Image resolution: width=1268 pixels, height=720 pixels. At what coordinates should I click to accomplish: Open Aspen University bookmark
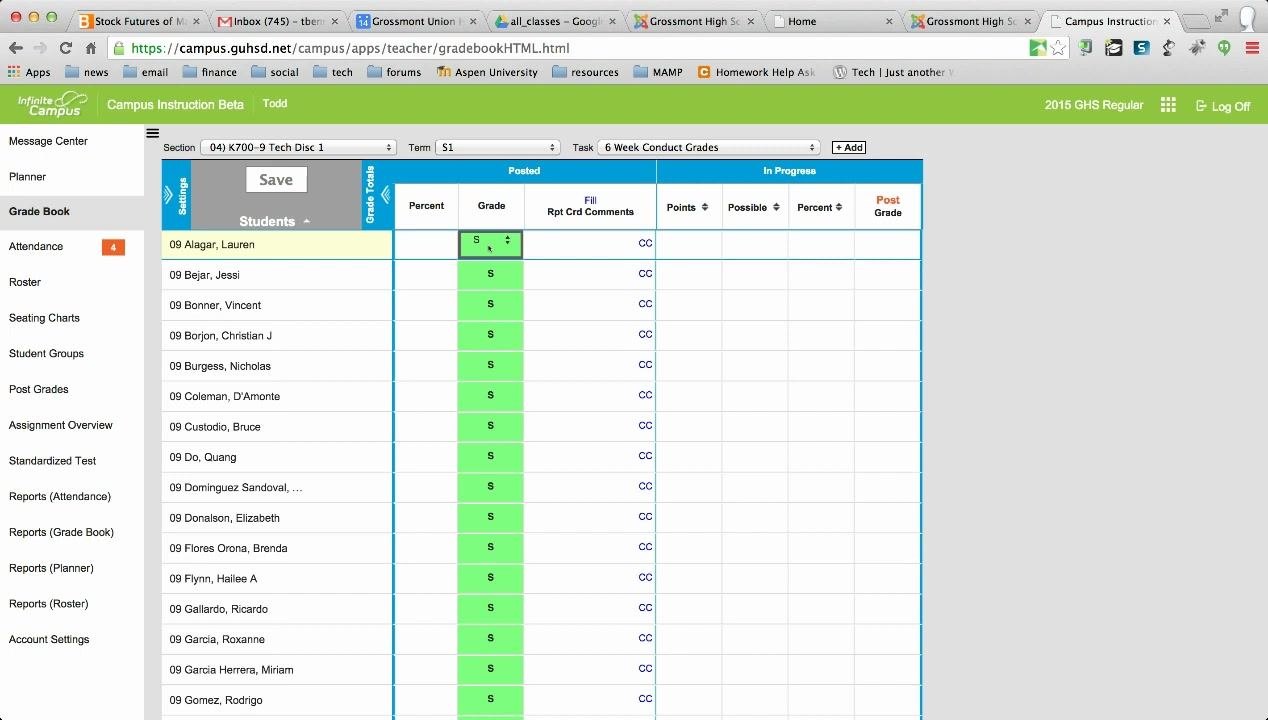(487, 72)
